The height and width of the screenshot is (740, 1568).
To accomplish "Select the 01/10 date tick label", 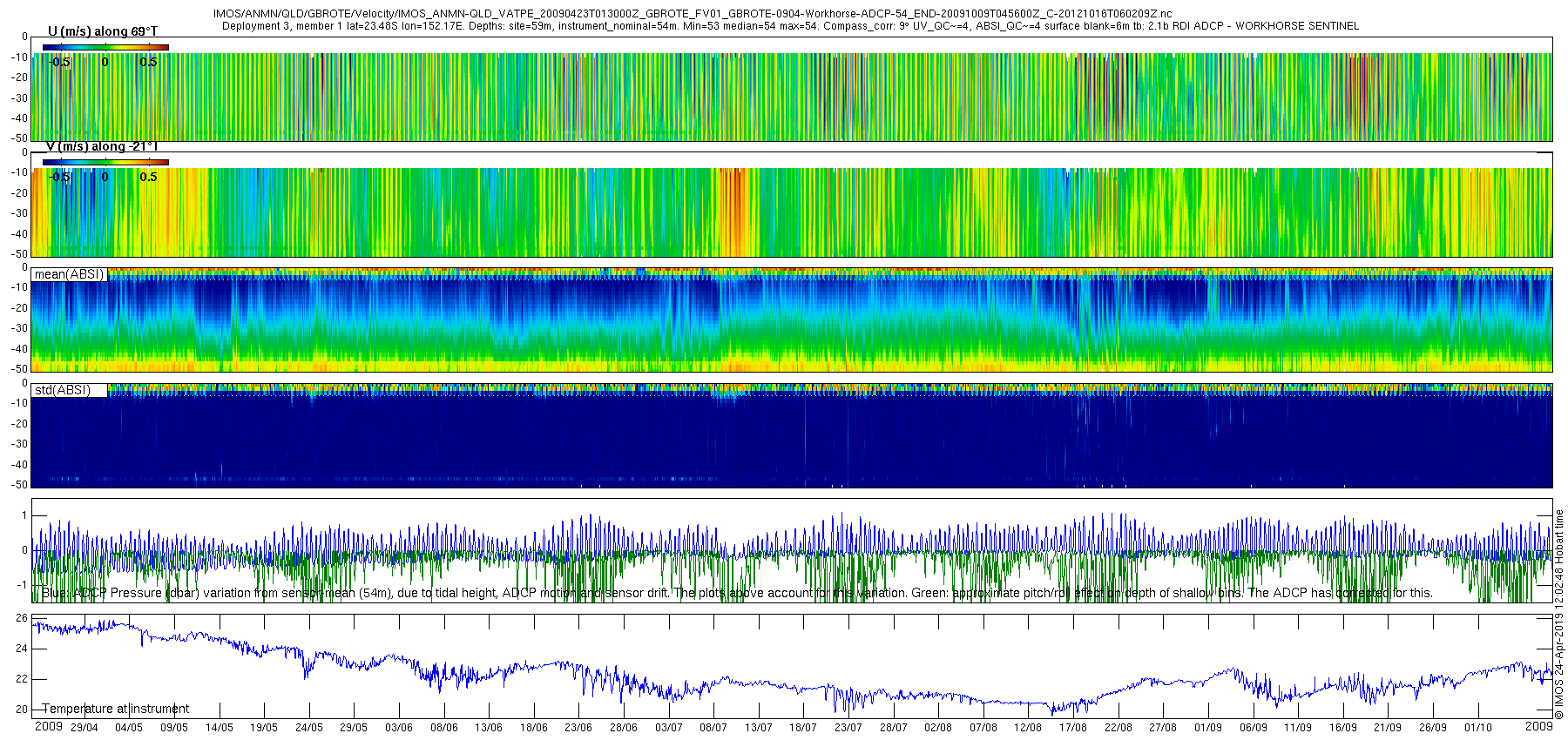I will (x=1477, y=728).
